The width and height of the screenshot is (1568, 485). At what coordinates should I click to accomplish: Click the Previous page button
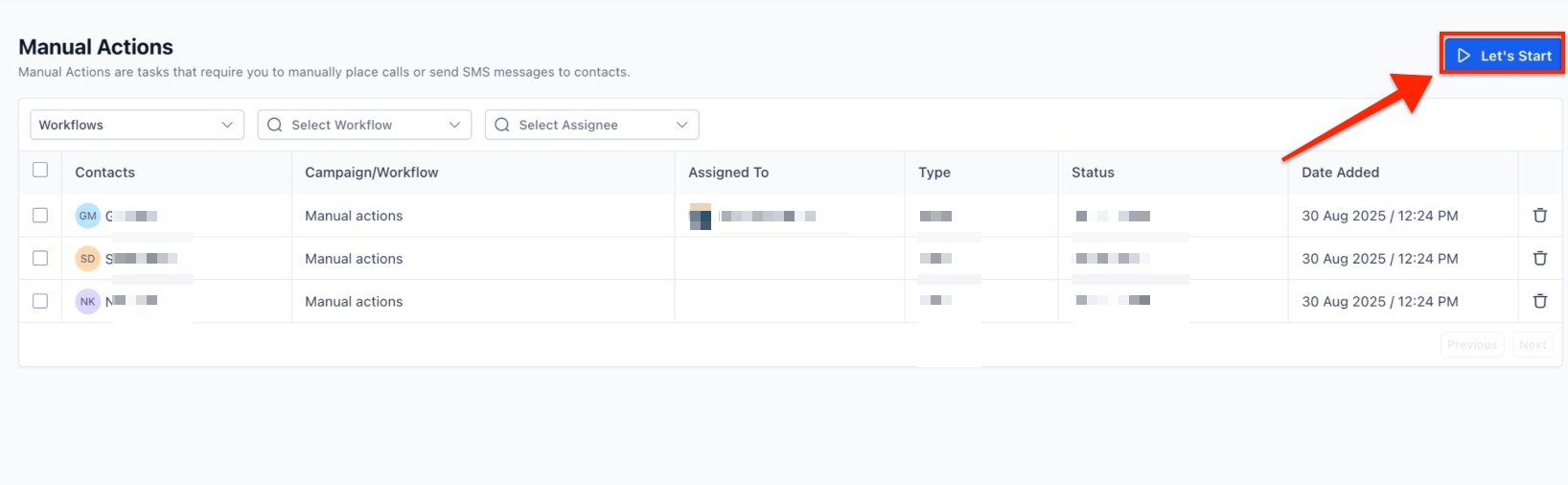(x=1471, y=345)
